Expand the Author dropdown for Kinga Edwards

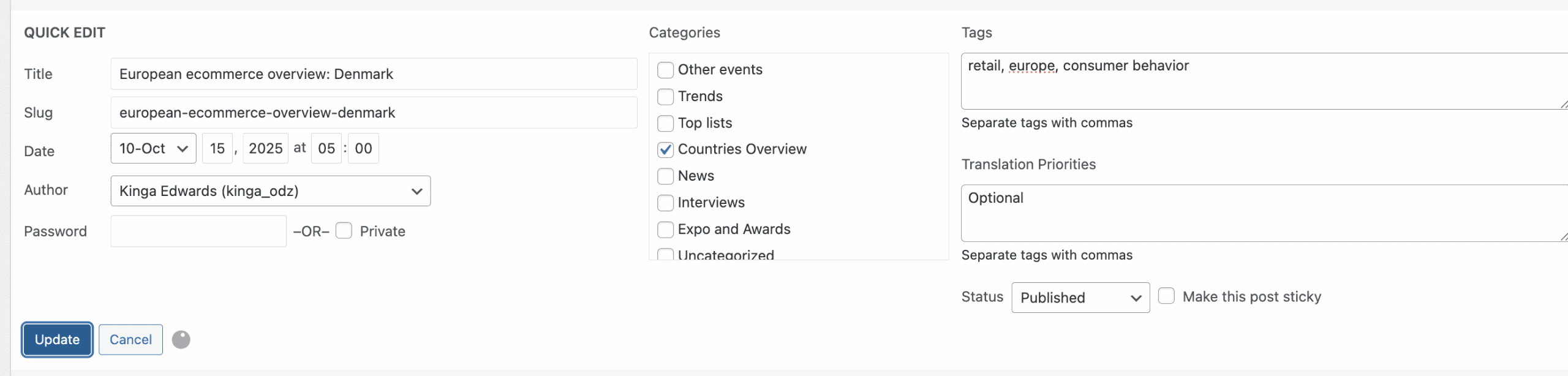tap(270, 191)
